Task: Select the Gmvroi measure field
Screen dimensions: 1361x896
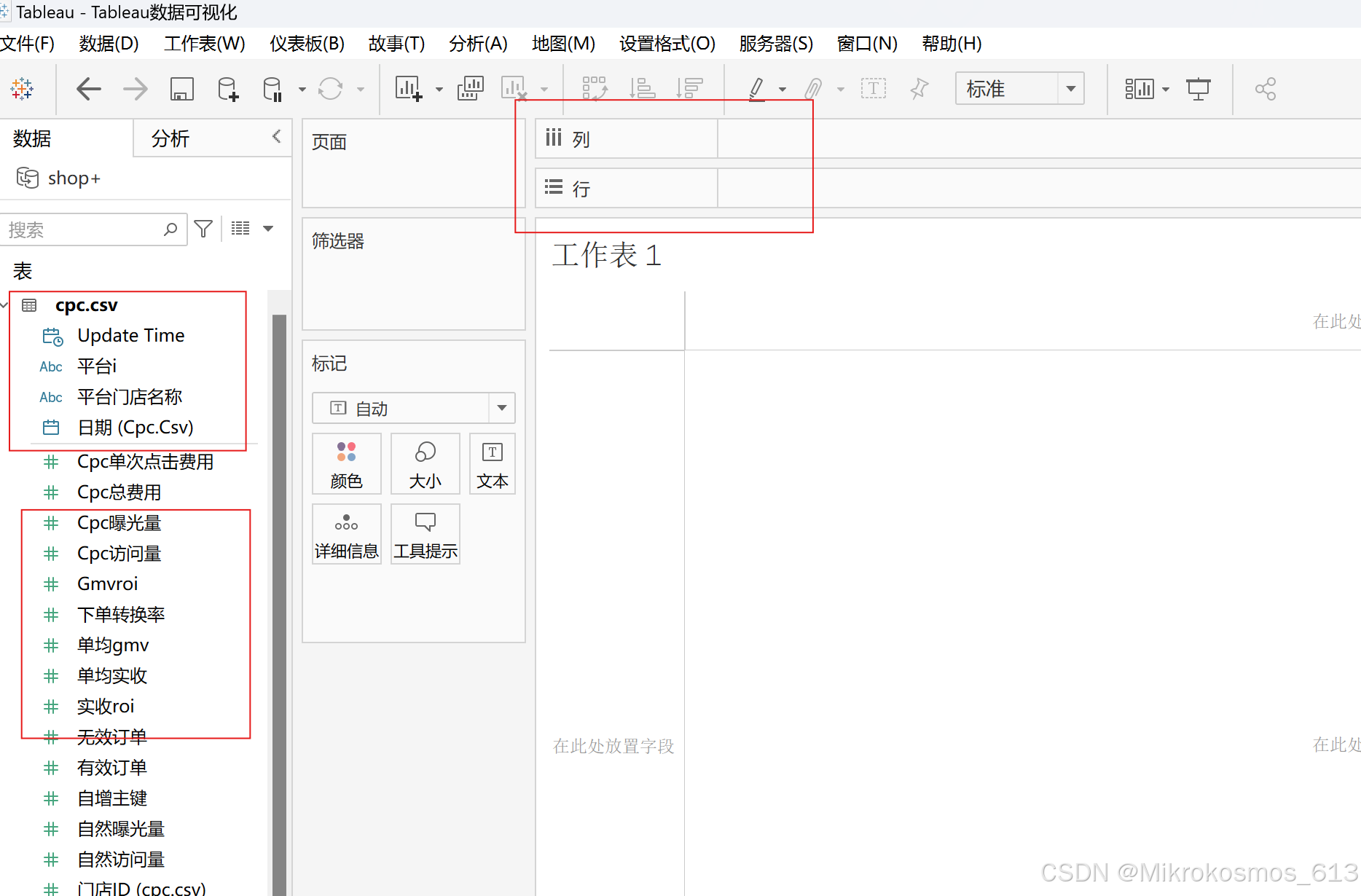Action: pyautogui.click(x=108, y=584)
